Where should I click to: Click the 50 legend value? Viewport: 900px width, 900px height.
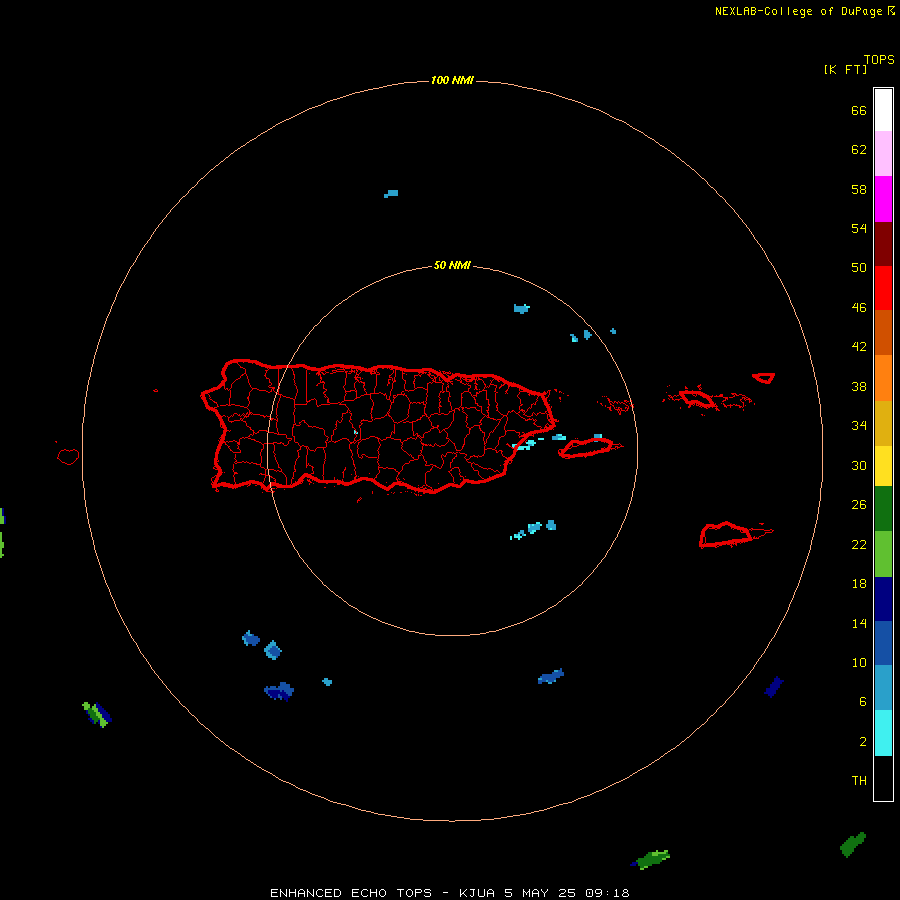[859, 267]
